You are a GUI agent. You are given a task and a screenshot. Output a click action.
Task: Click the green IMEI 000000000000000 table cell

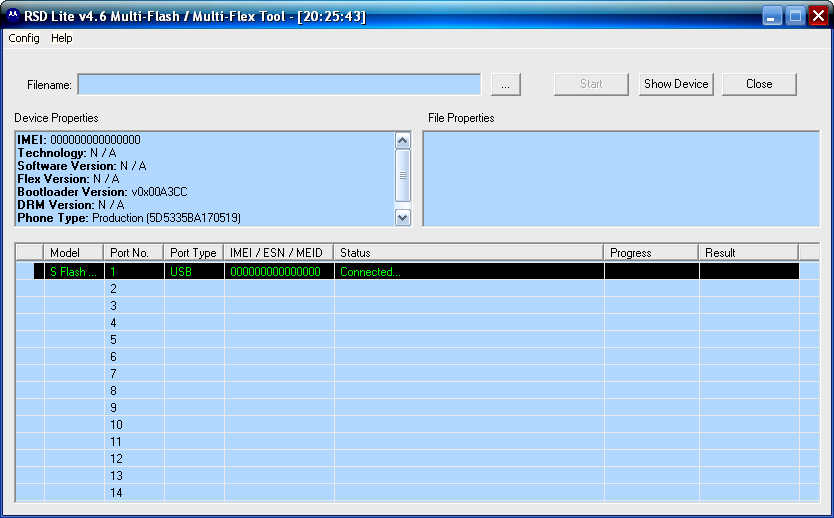[279, 271]
